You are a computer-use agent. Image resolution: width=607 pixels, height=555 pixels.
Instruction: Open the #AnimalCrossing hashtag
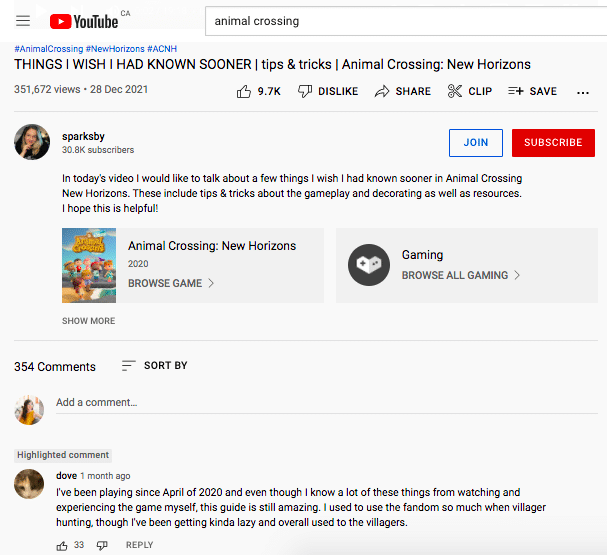(x=49, y=49)
